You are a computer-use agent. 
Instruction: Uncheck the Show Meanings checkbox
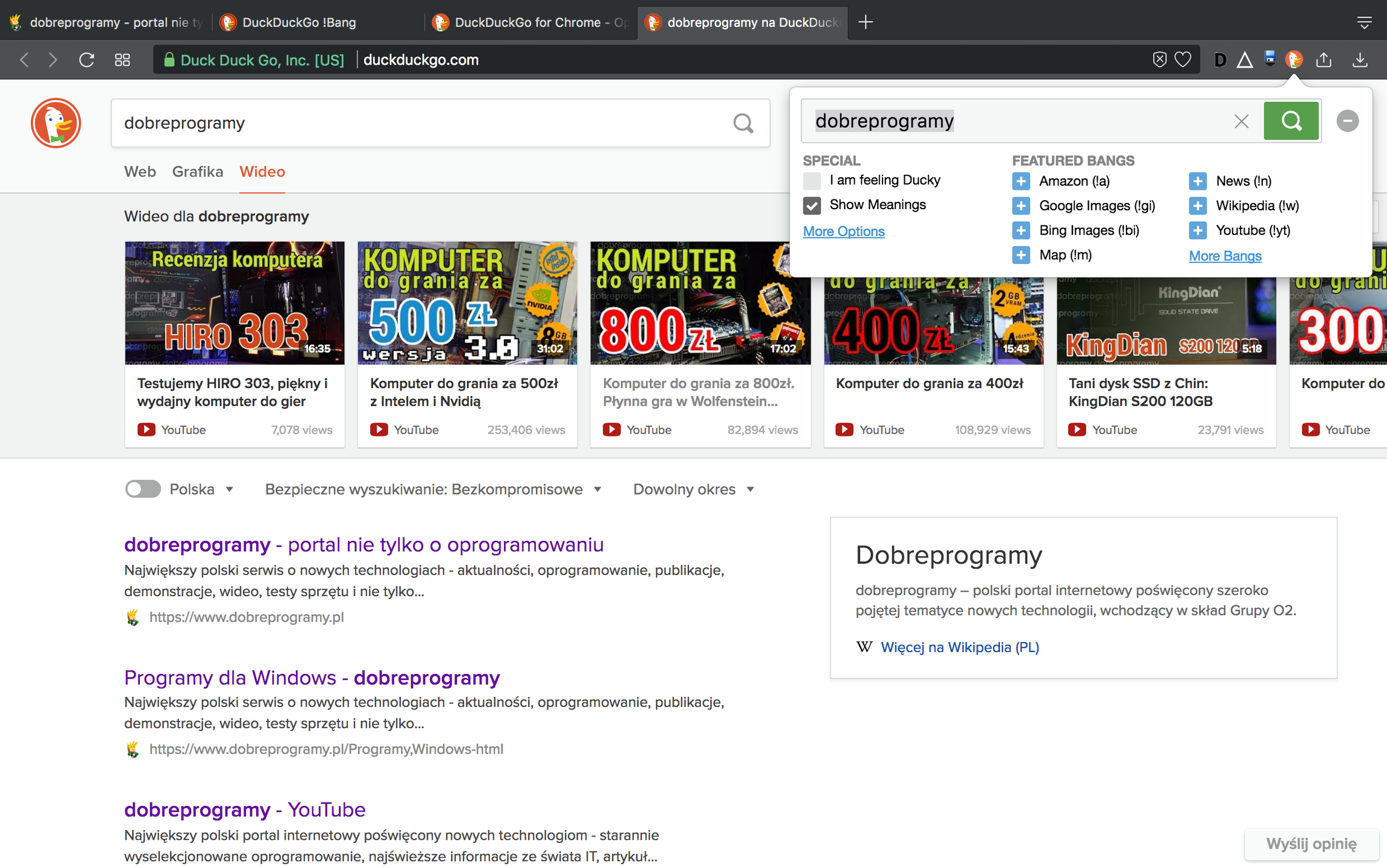[x=812, y=206]
